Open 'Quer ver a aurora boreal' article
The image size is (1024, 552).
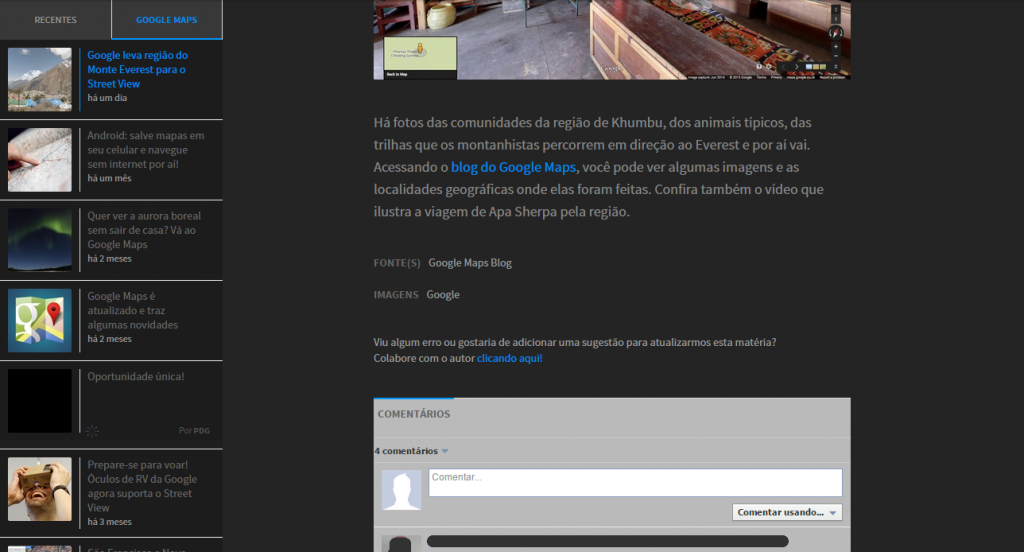tap(144, 230)
